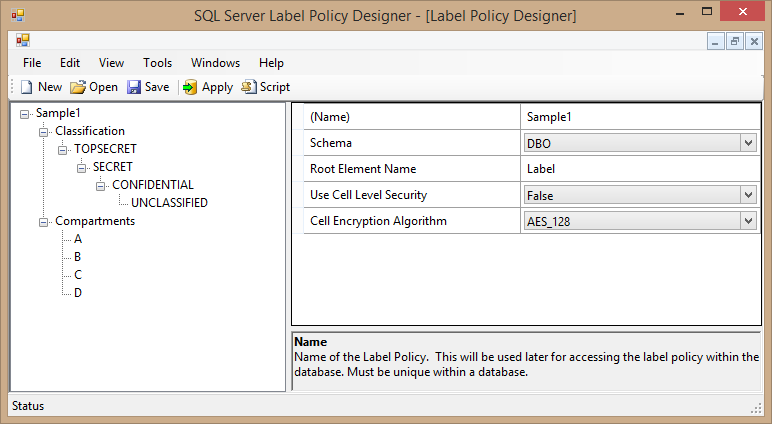
Task: Click the Root Element Name value Label
Action: [640, 169]
